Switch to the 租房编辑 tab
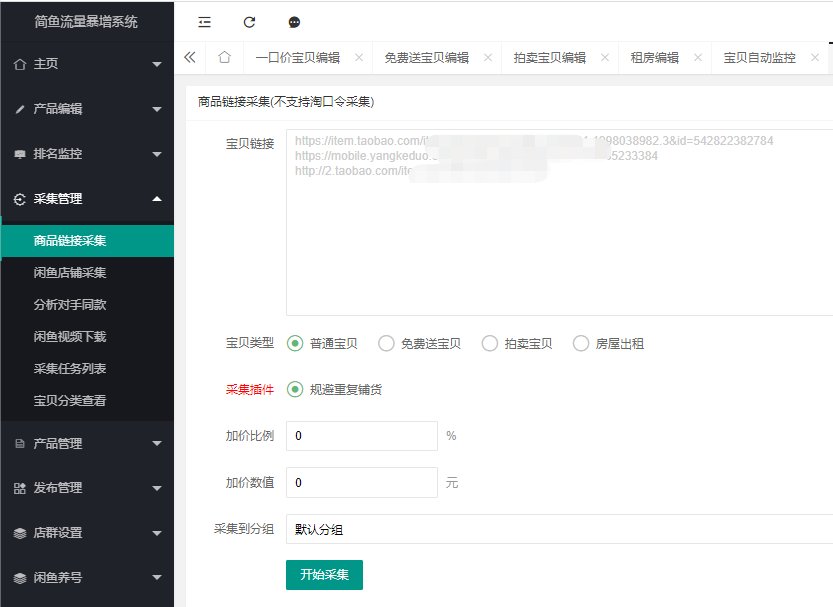The image size is (833, 607). [654, 58]
